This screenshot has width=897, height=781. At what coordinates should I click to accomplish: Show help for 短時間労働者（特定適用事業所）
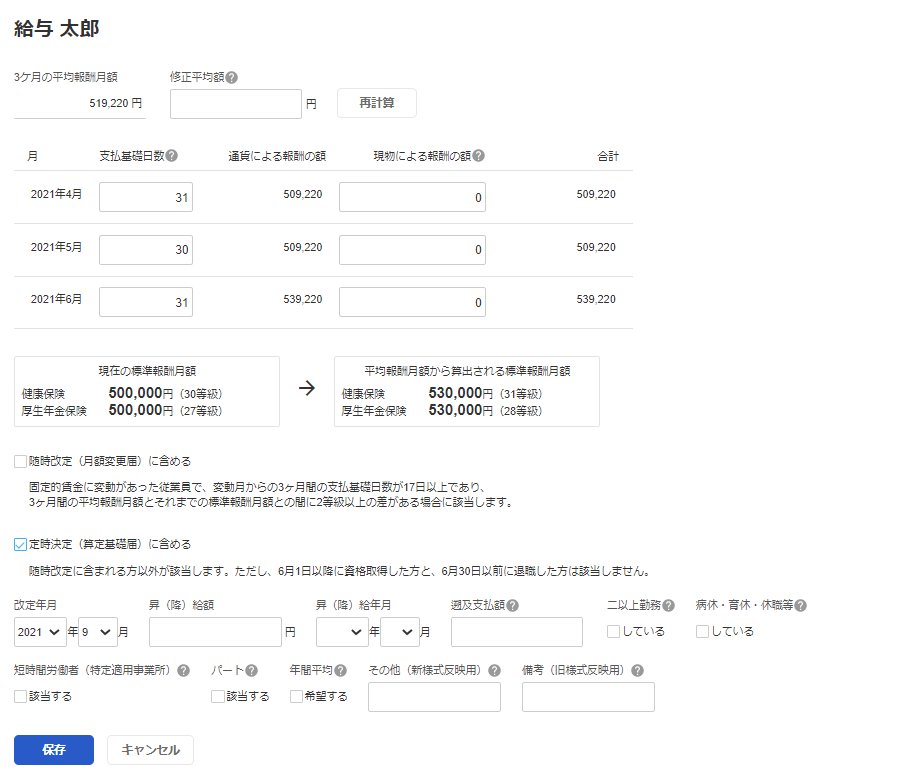pos(184,671)
